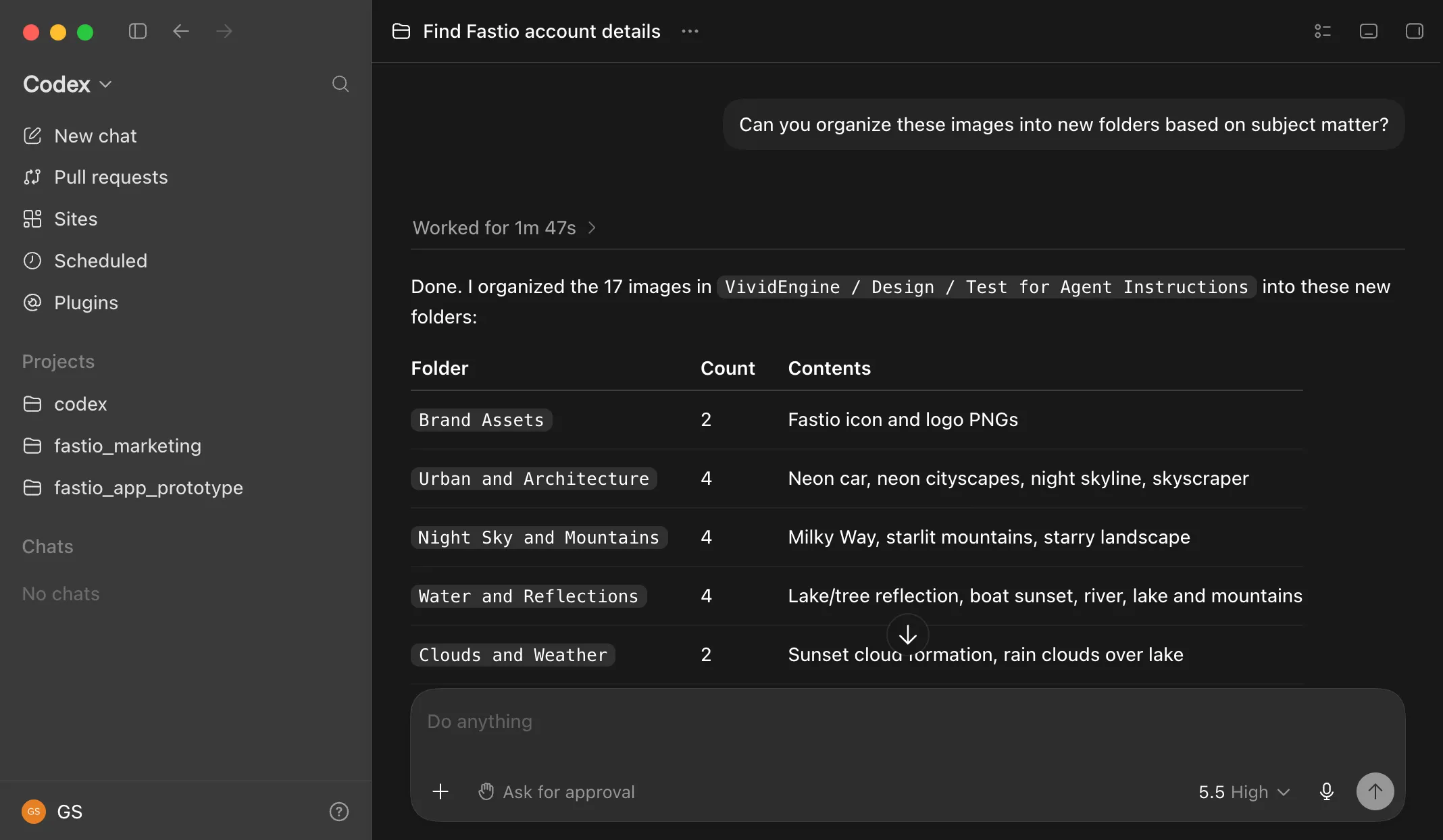Screen dimensions: 1443x840
Task: Open the fastio_app_prototype project
Action: point(185,488)
